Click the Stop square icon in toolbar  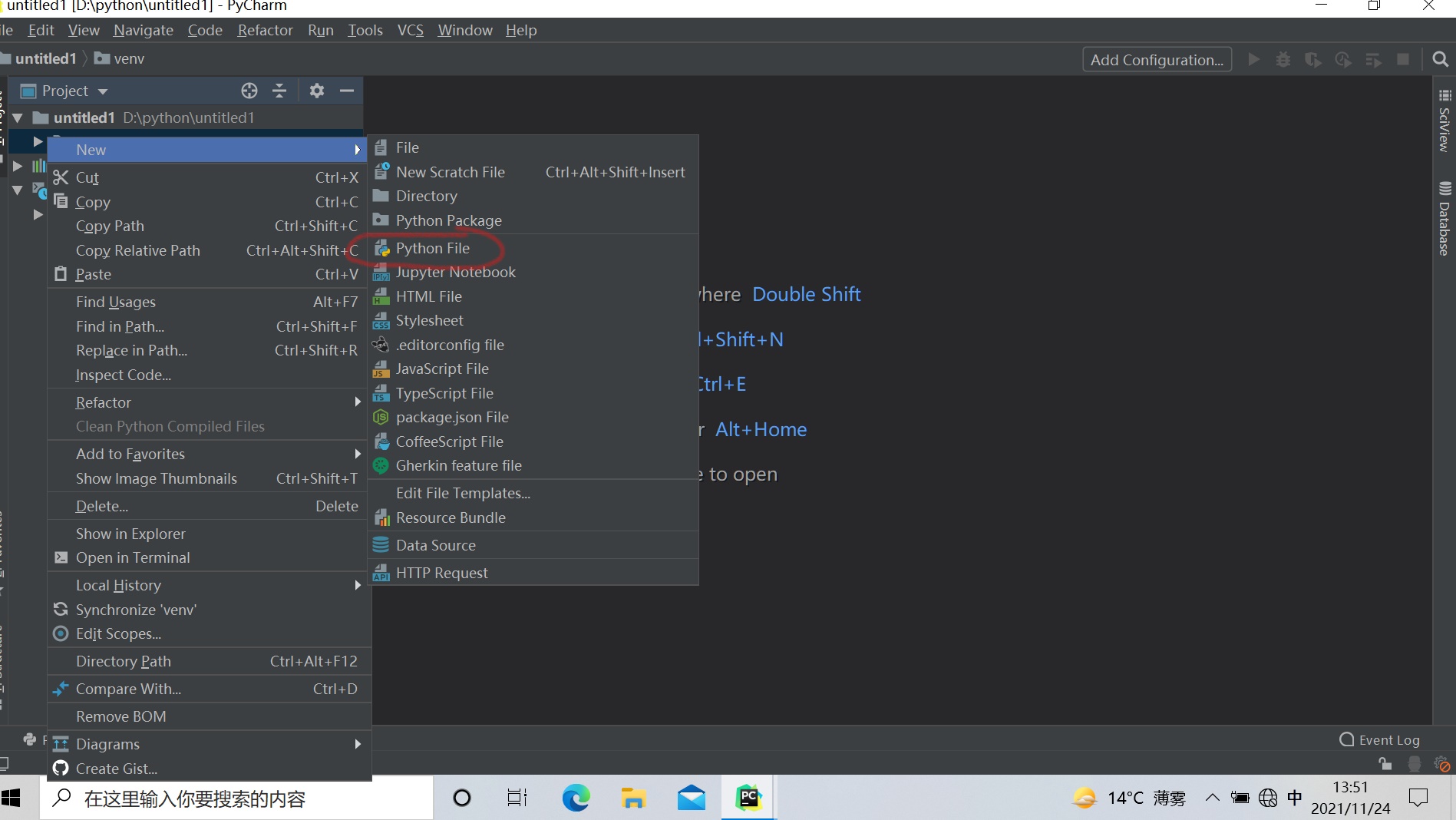(1404, 59)
